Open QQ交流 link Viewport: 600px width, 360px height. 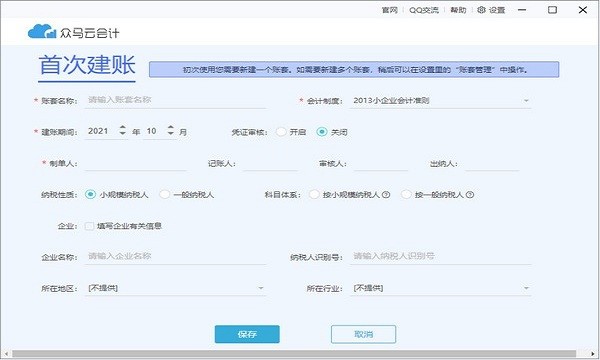[x=424, y=10]
